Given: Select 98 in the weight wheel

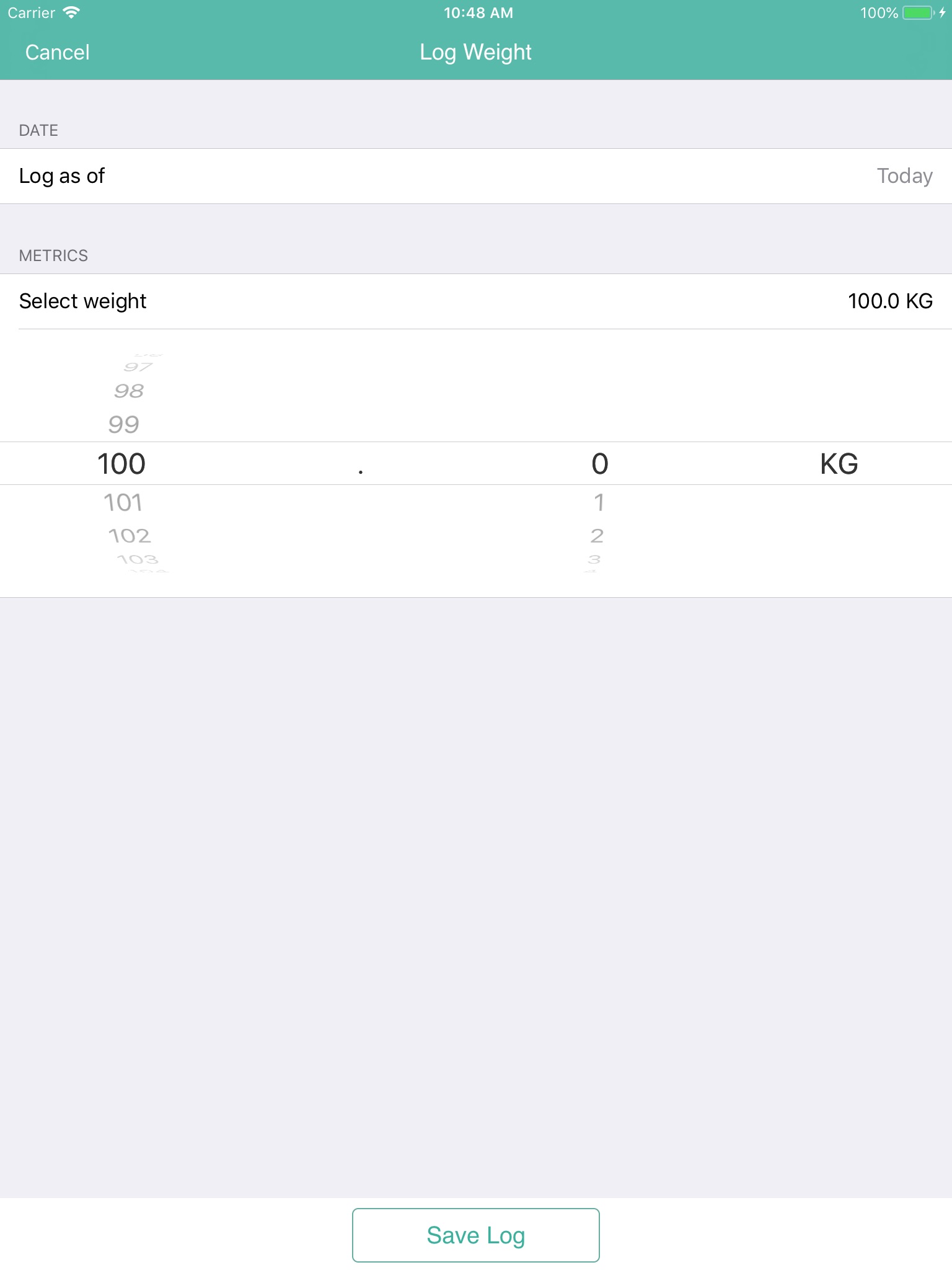Looking at the screenshot, I should coord(128,391).
